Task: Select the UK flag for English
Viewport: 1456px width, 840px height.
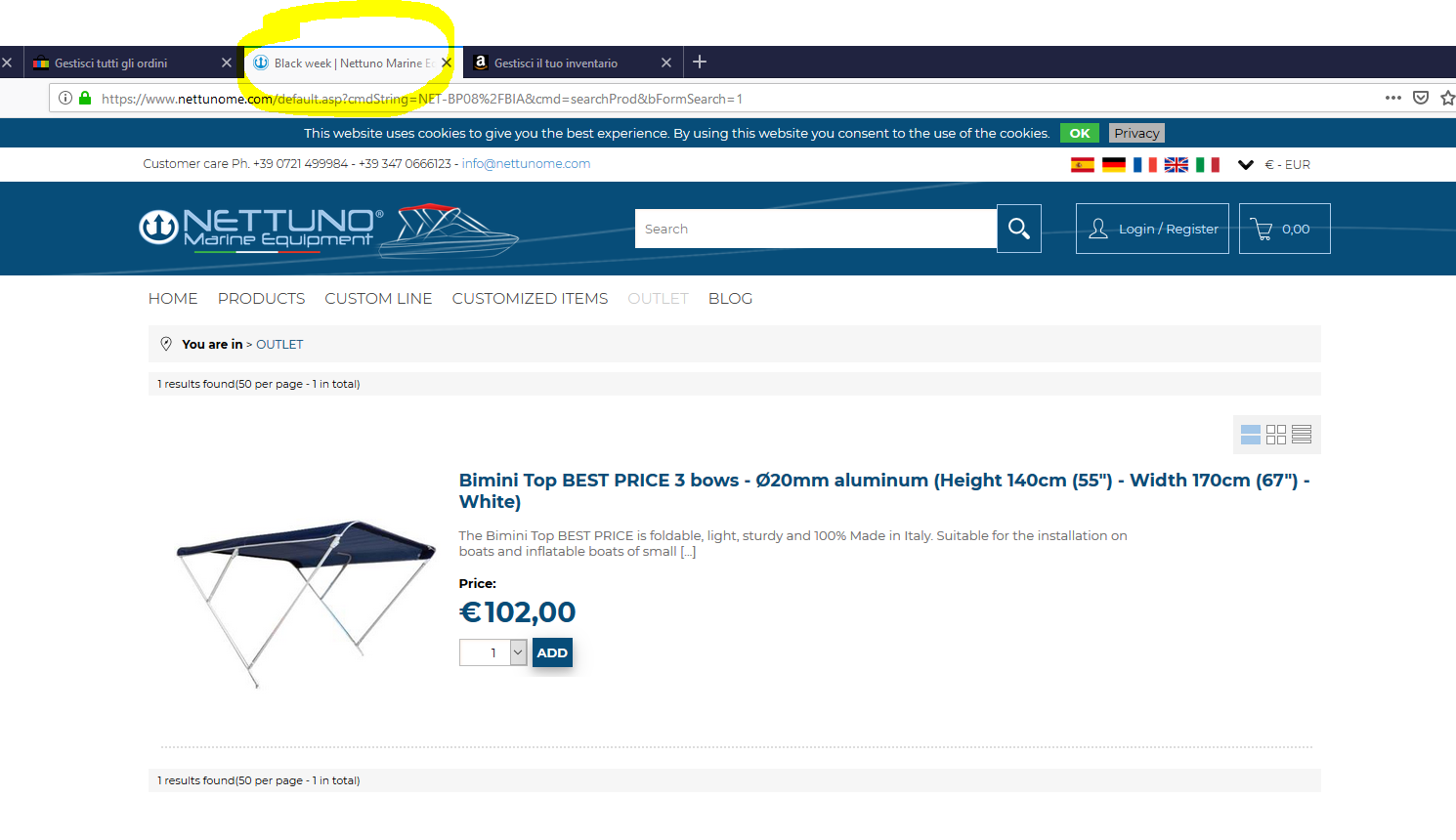Action: click(1177, 165)
